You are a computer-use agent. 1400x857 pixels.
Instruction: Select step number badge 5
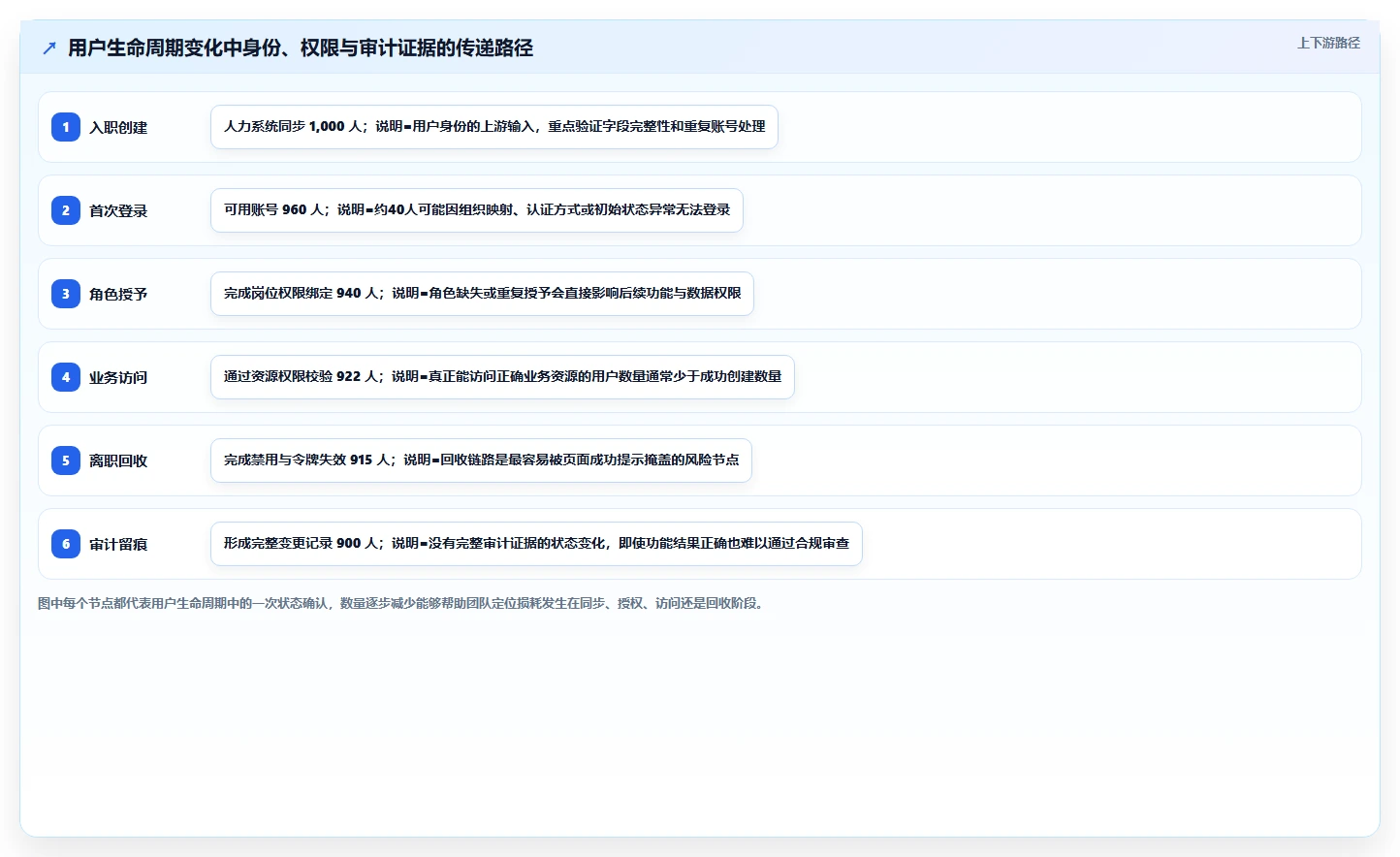coord(66,460)
